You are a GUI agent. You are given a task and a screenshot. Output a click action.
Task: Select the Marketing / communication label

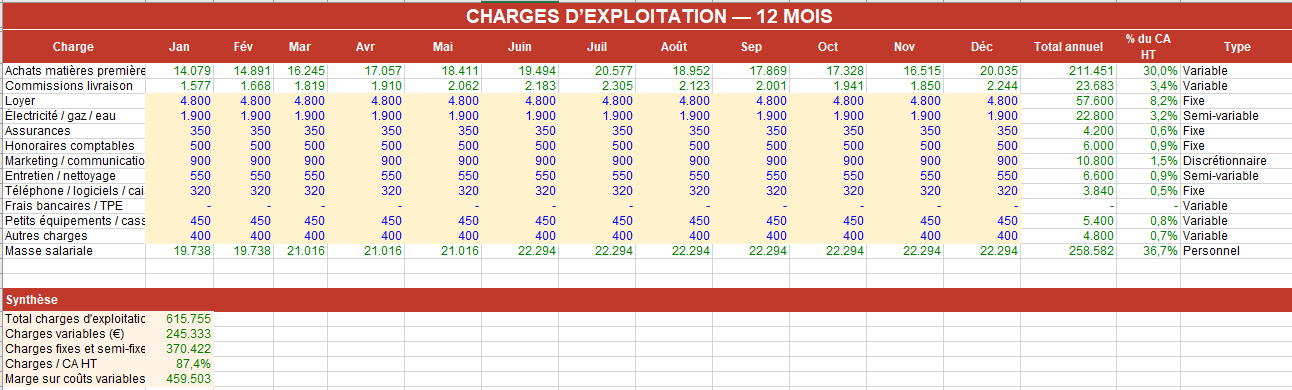(75, 161)
